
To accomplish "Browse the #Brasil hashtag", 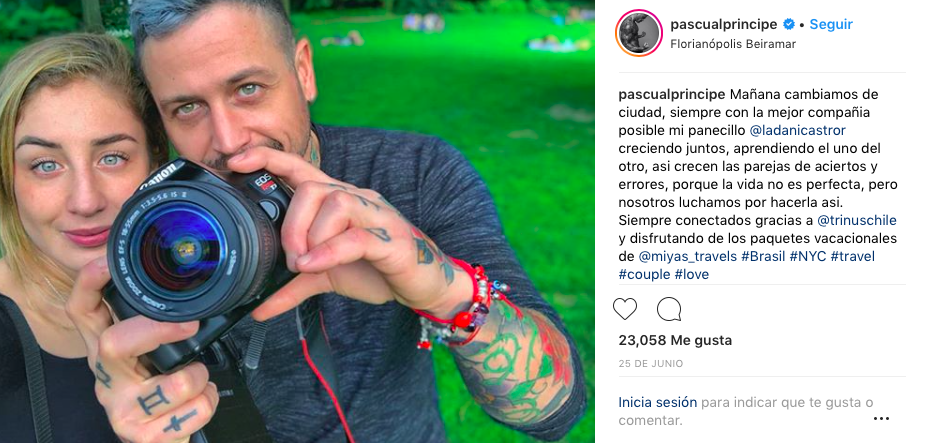I will click(x=763, y=257).
